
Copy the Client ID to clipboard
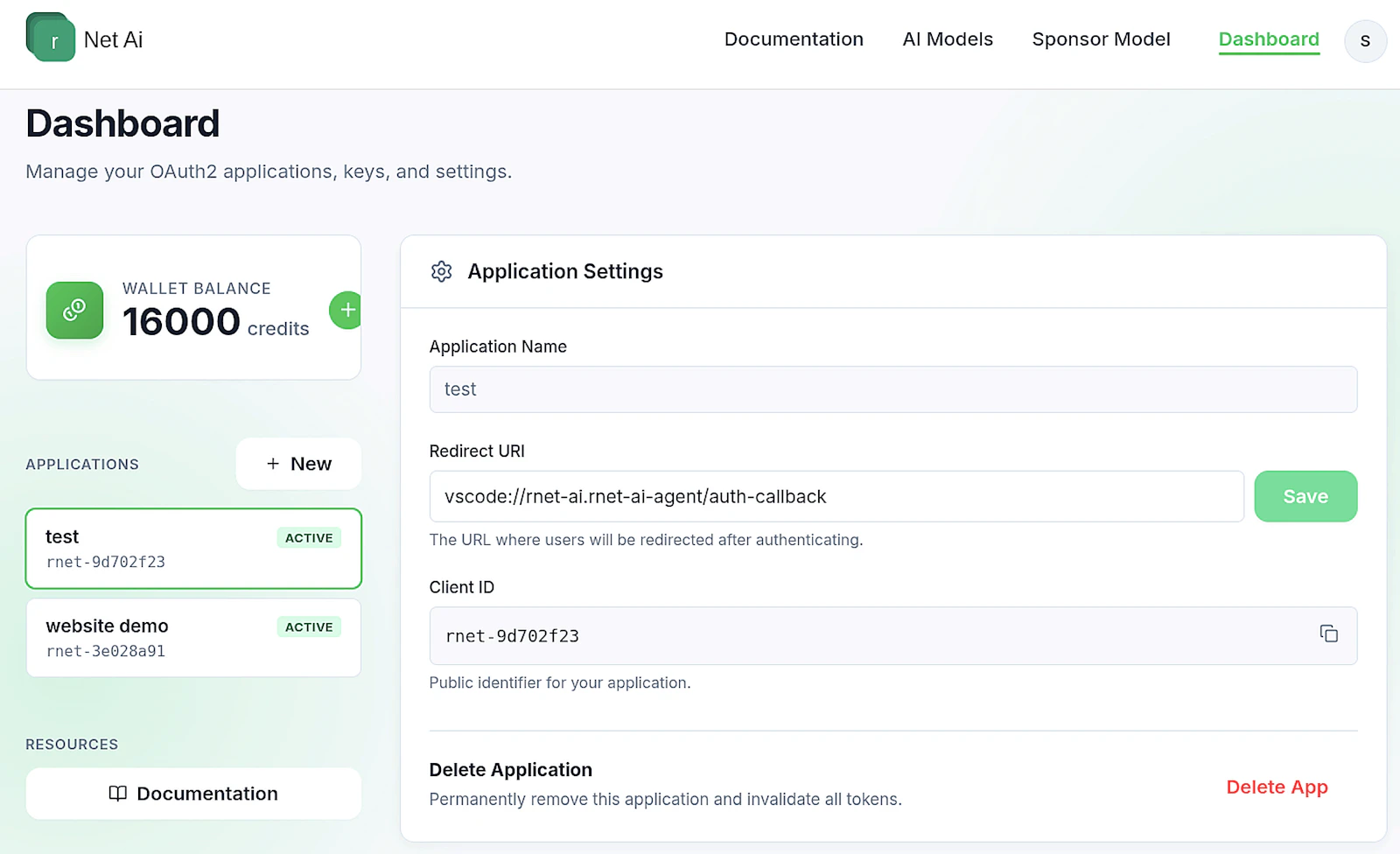pyautogui.click(x=1328, y=634)
